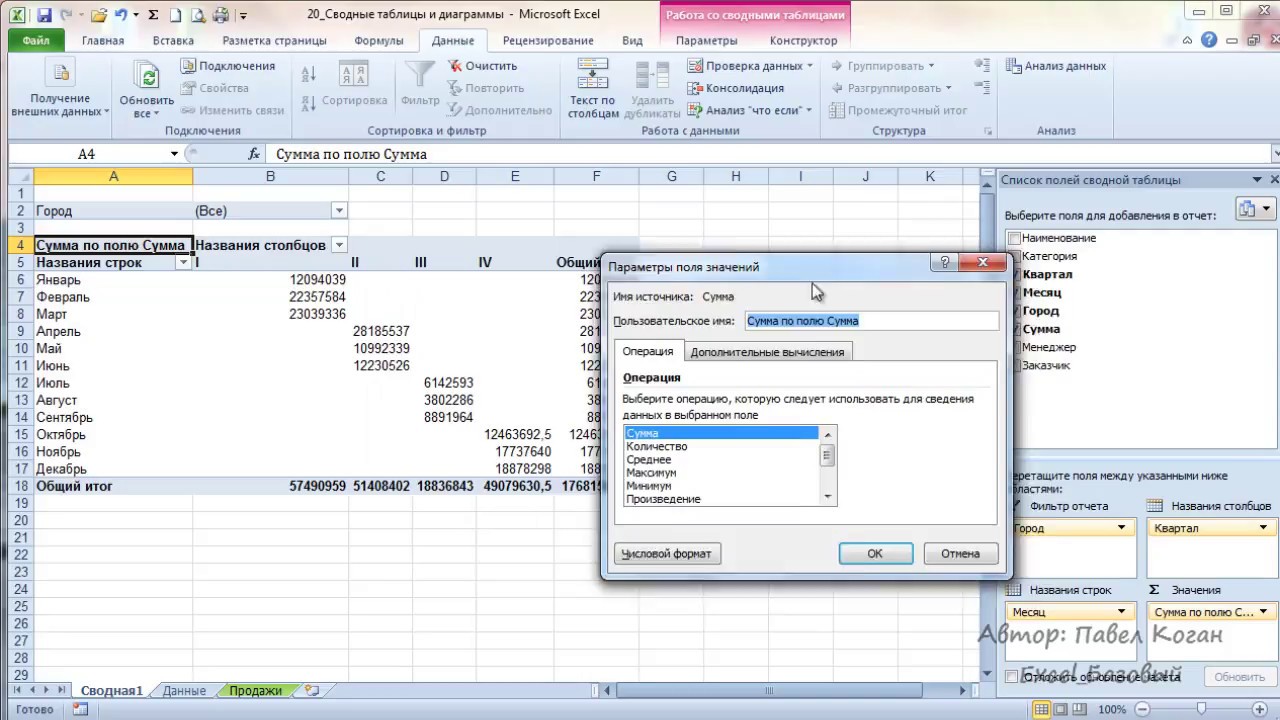Click the Undo arrow in quick access toolbar
Viewport: 1280px width, 720px height.
[x=121, y=15]
